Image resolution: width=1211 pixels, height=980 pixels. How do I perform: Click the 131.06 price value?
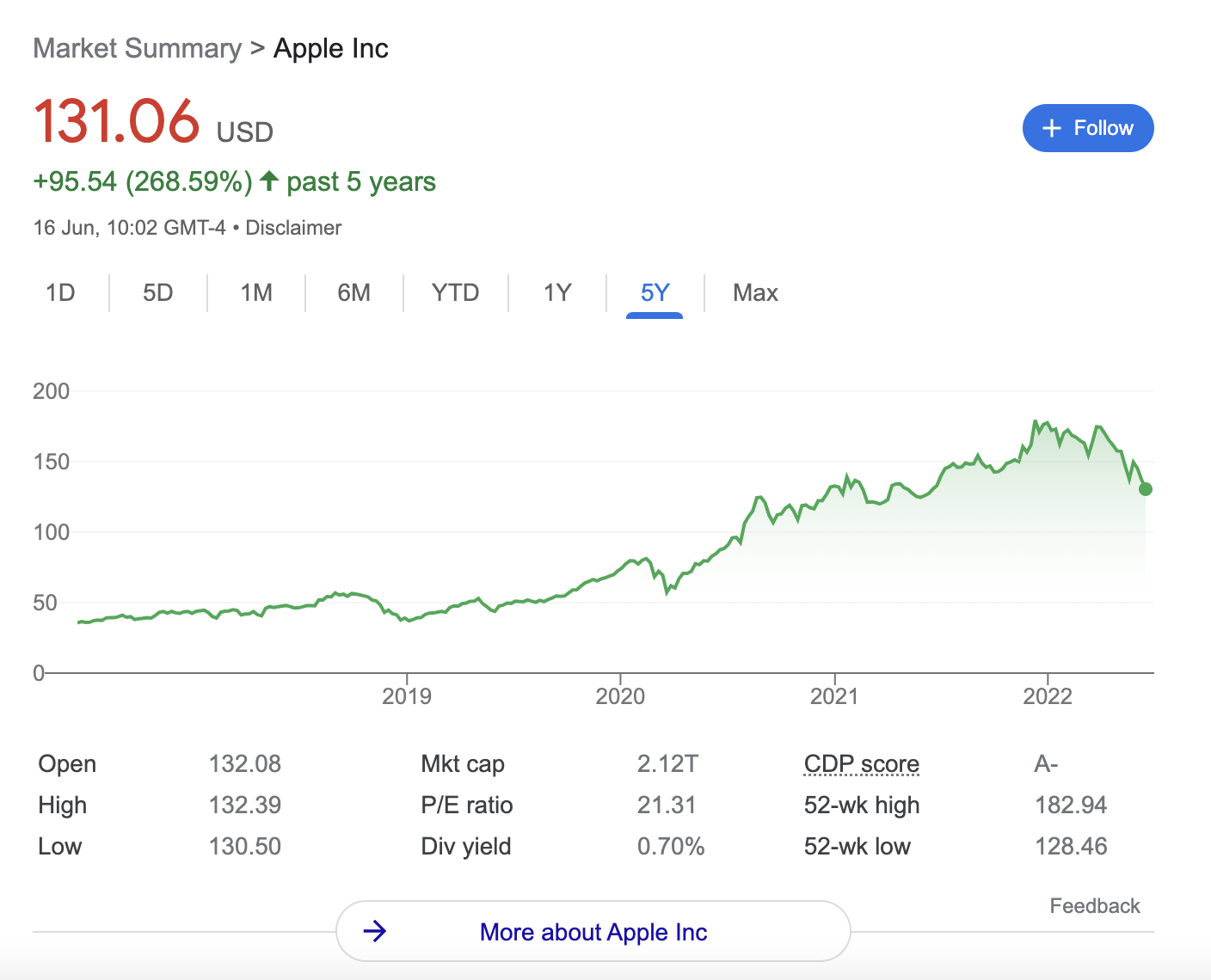(117, 120)
